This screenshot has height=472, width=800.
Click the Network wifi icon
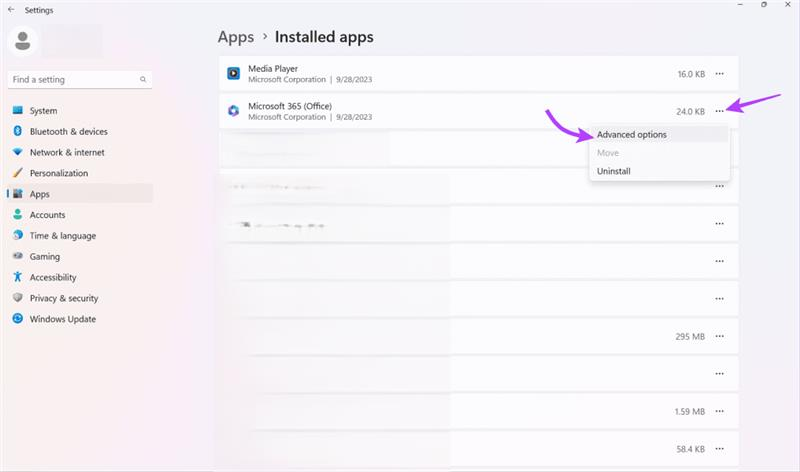coord(18,152)
